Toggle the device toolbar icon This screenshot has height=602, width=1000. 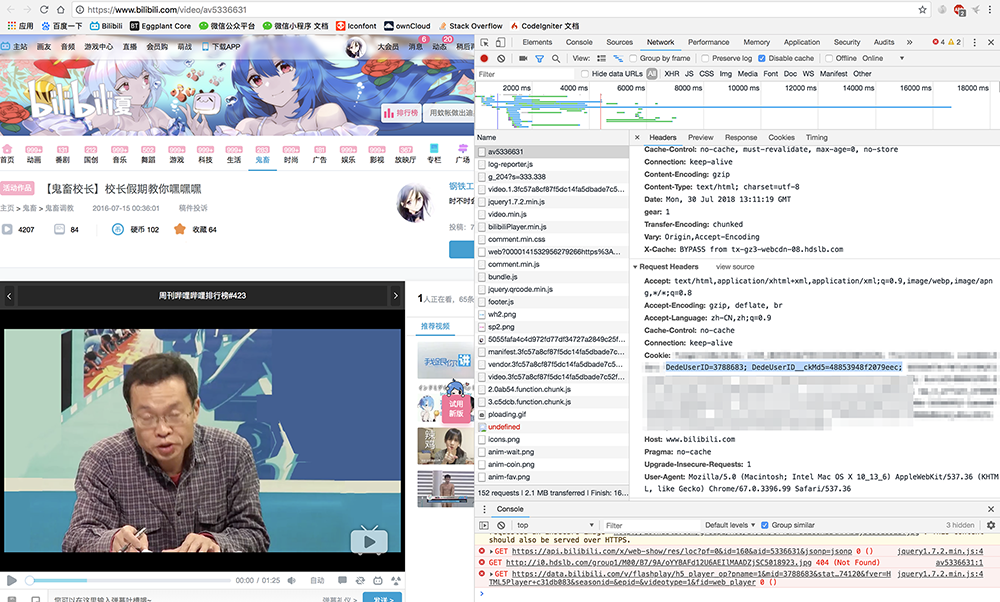502,42
